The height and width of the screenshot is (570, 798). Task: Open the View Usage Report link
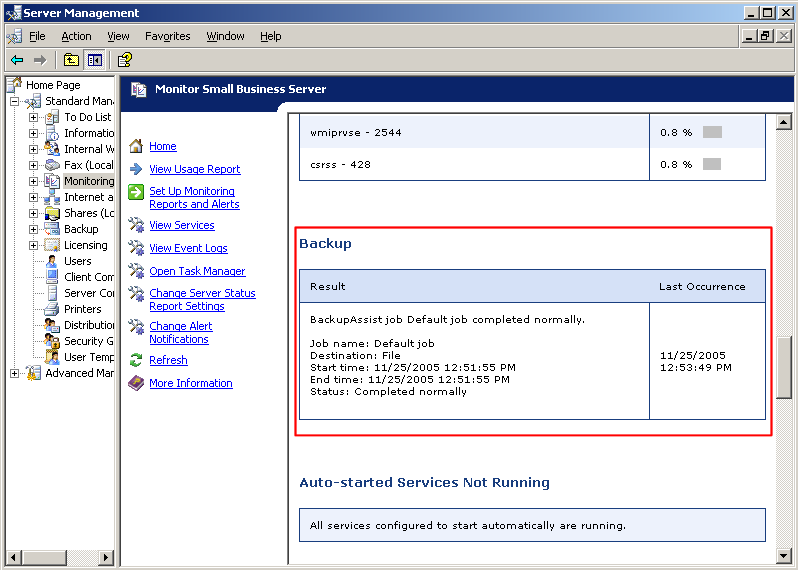[x=195, y=169]
